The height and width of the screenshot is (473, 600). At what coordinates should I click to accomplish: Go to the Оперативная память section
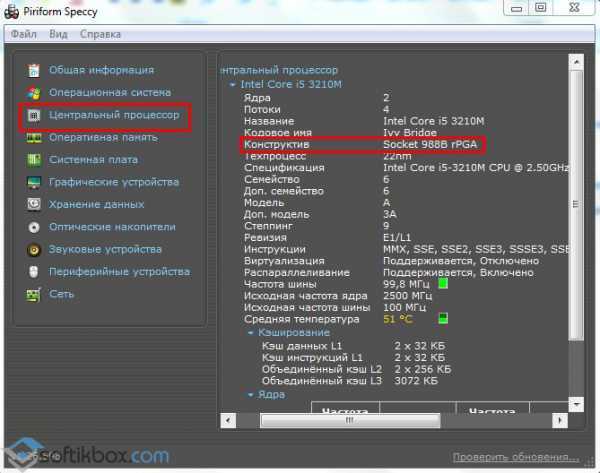coord(103,137)
